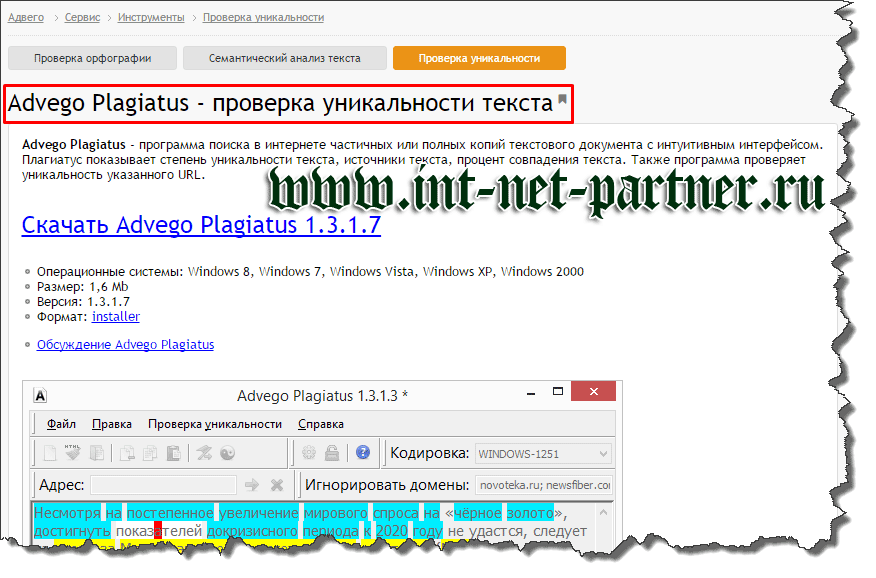Viewport: 876px width, 578px height.
Task: Click the Скачать Advego Plagiatus 1.3.1.7 link
Action: (201, 225)
